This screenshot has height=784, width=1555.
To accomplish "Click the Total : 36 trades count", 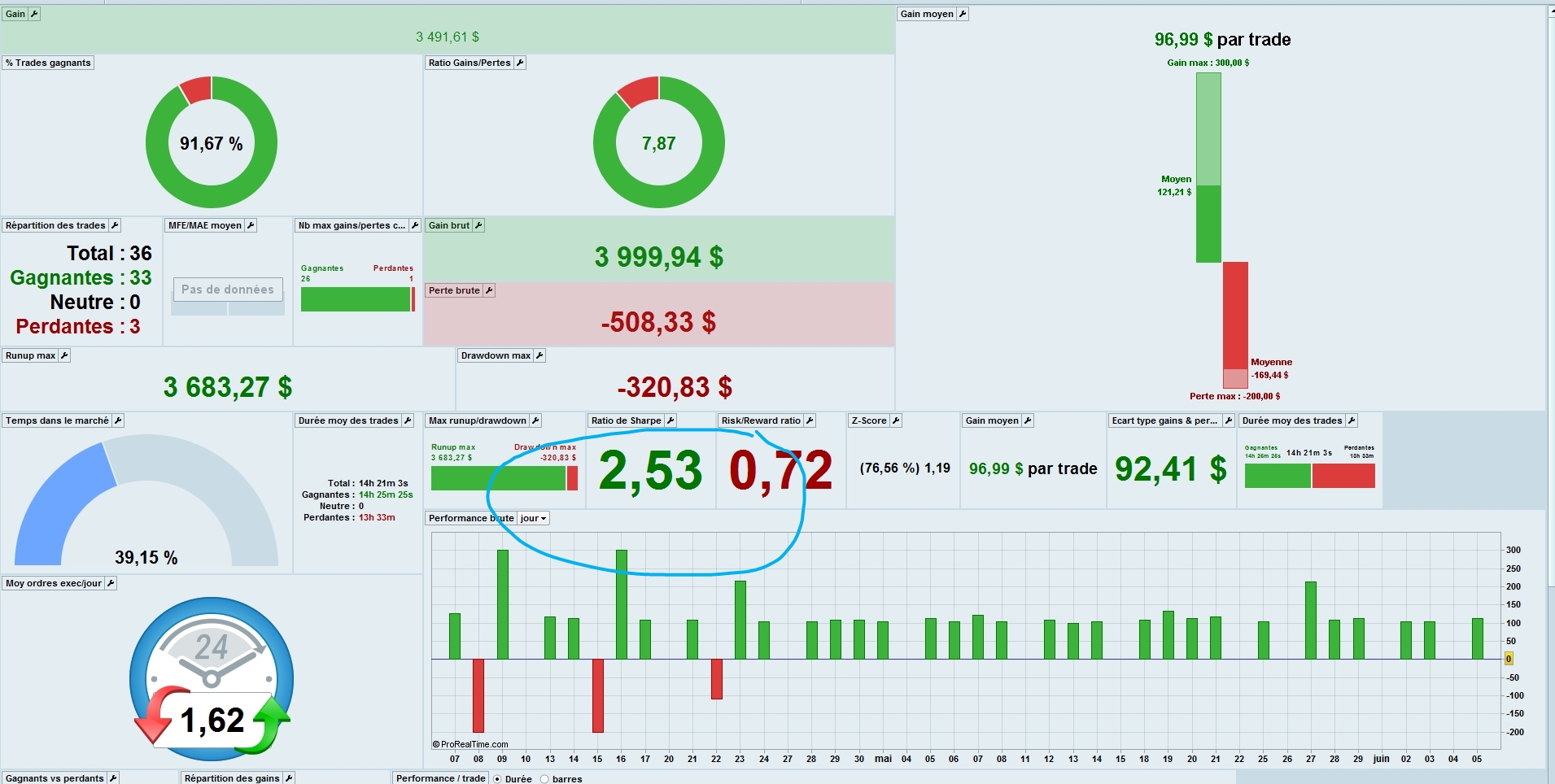I will tap(109, 253).
